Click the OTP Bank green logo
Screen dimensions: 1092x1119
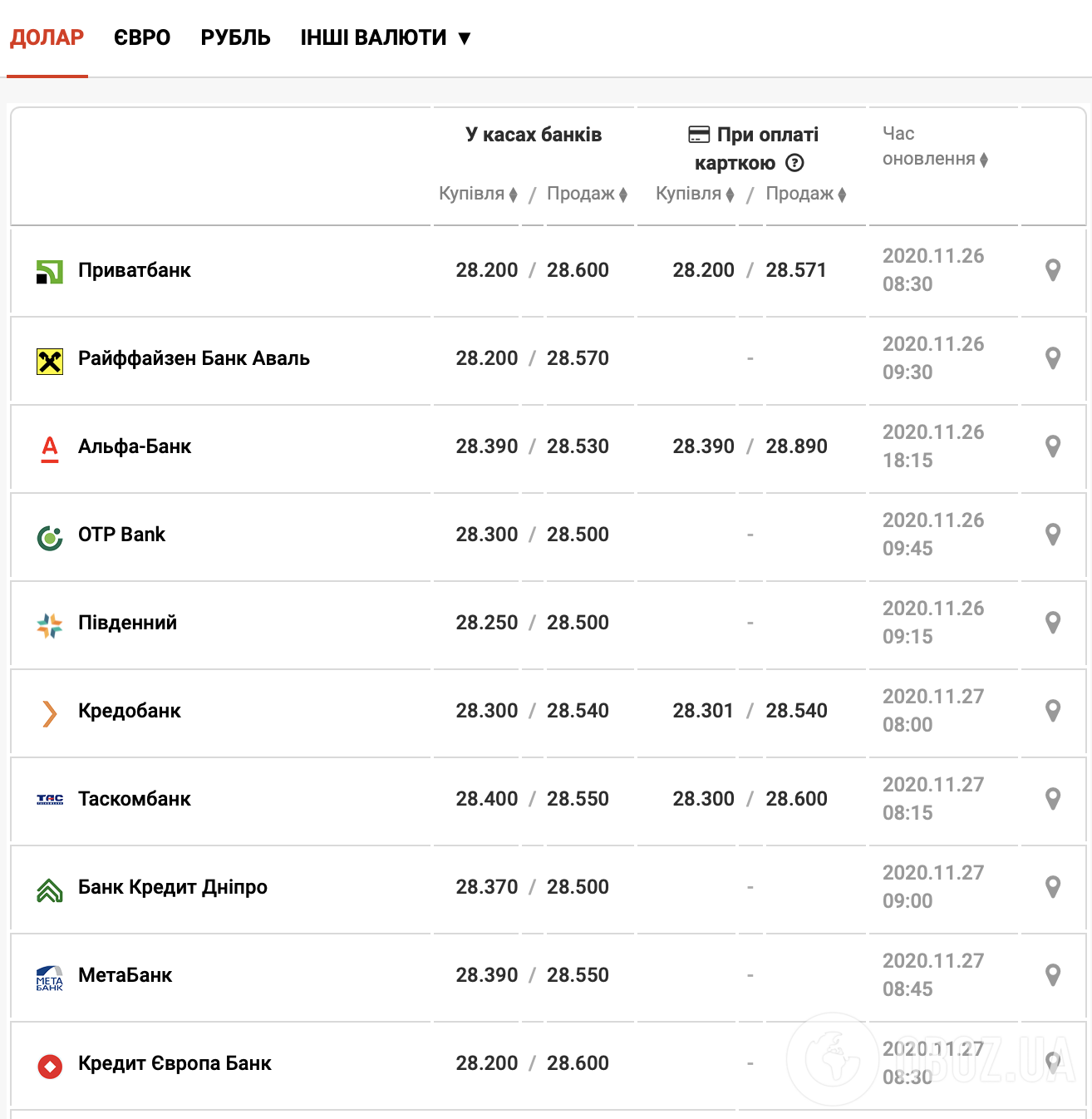50,538
